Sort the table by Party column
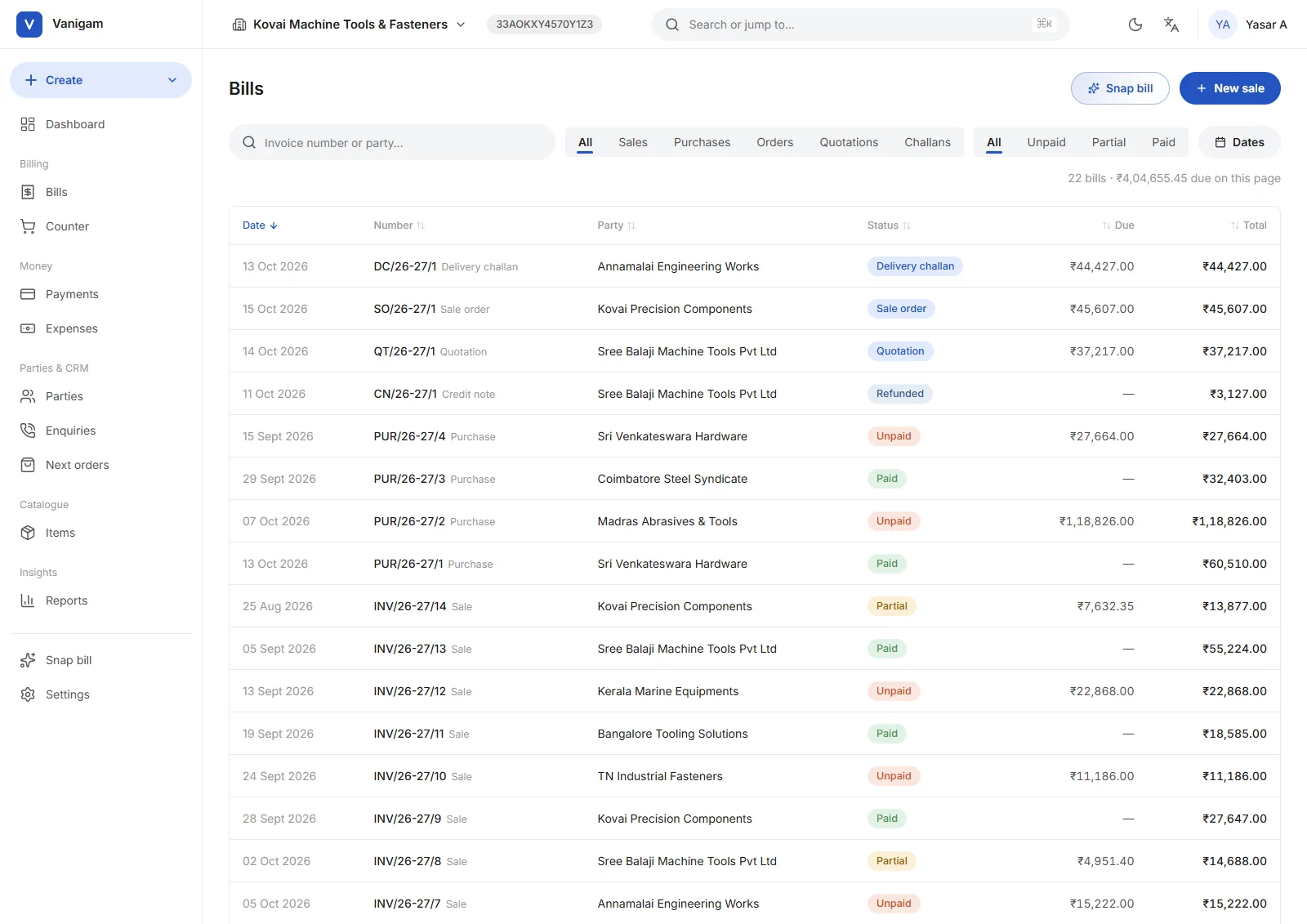Viewport: 1307px width, 924px height. click(x=616, y=225)
